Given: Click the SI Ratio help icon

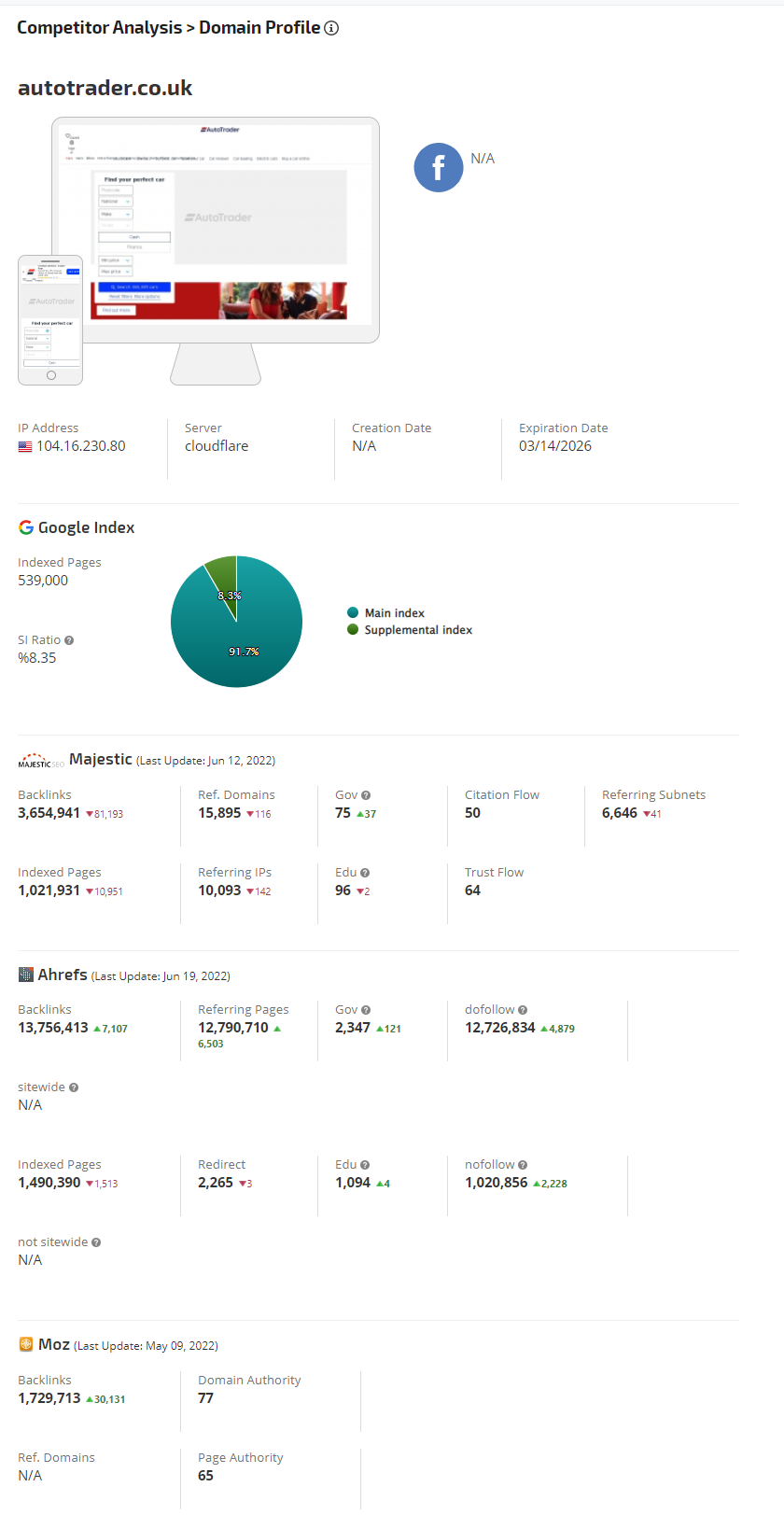Looking at the screenshot, I should (69, 640).
